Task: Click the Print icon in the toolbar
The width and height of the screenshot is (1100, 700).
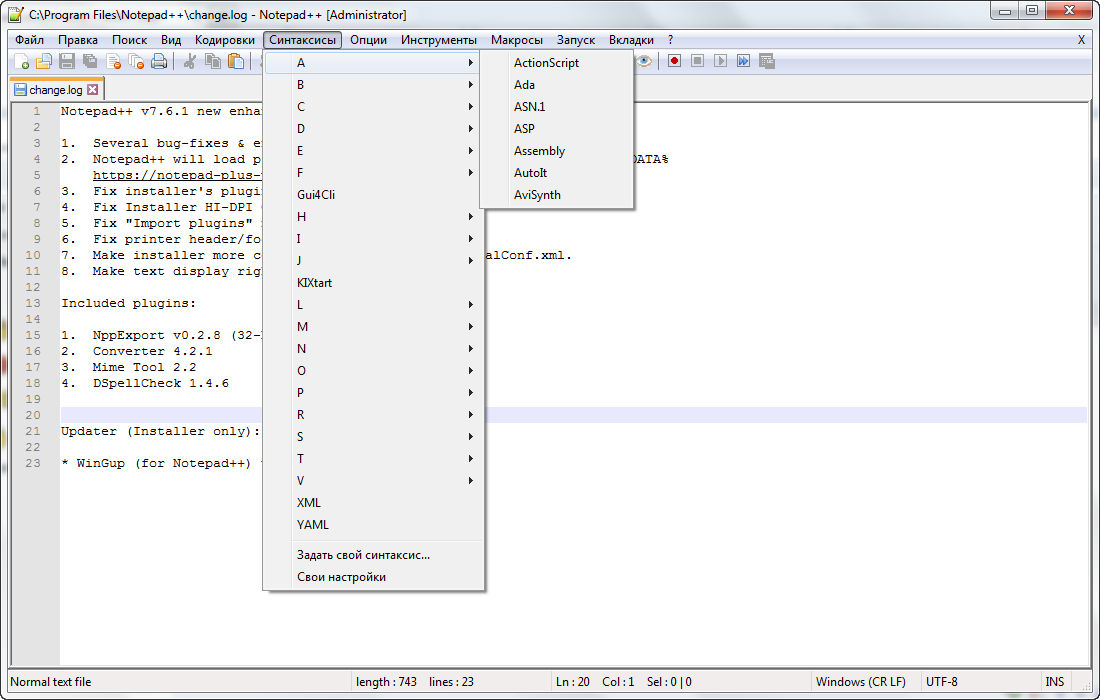Action: point(159,62)
